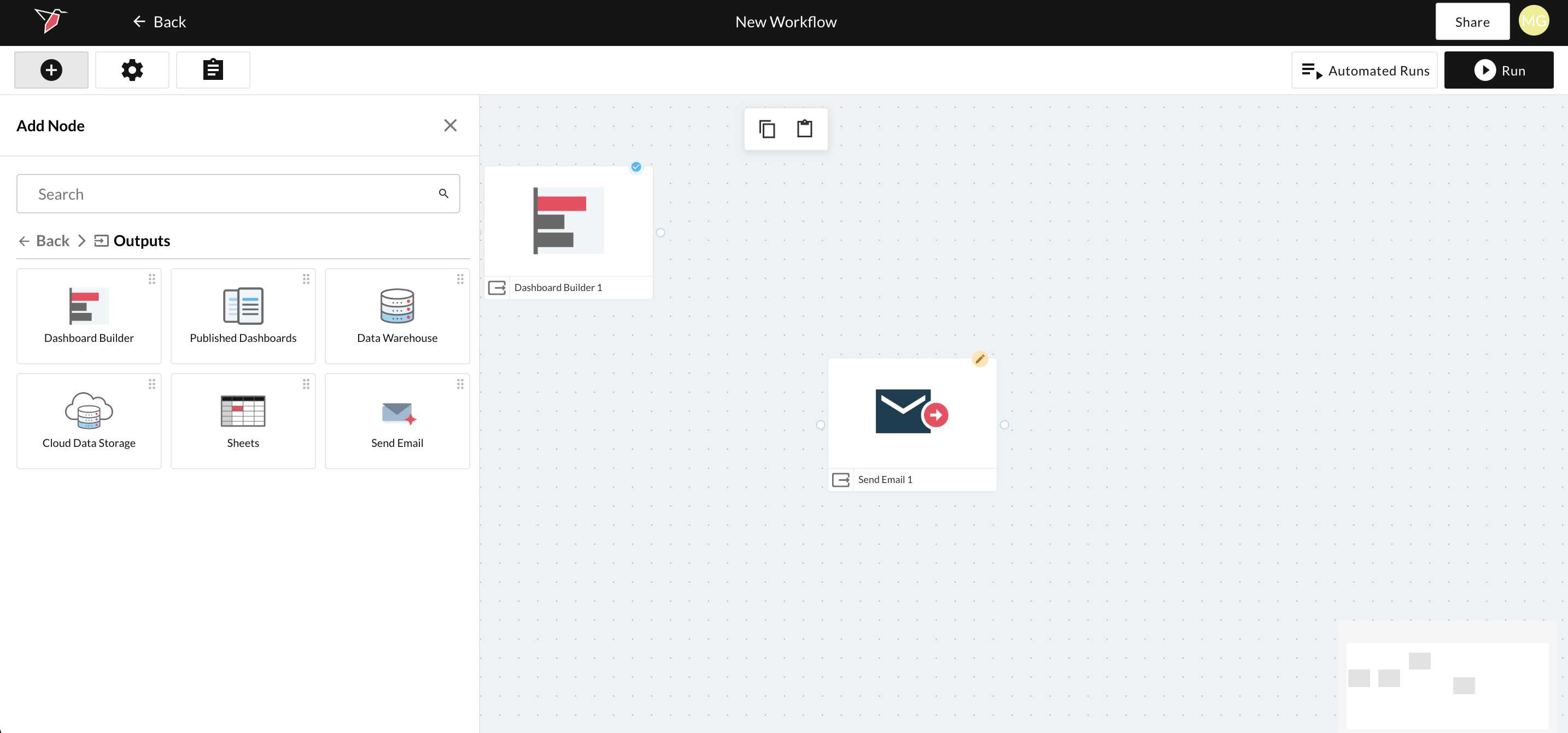Screen dimensions: 1568x733
Task: Click the Dashboard Builder 1 checkmark badge
Action: 635,167
